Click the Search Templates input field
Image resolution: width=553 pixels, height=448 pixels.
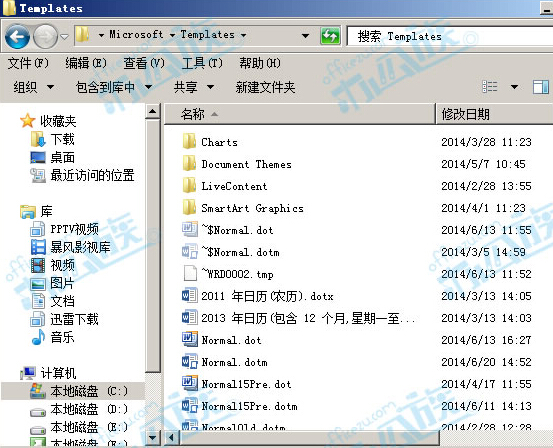point(450,36)
